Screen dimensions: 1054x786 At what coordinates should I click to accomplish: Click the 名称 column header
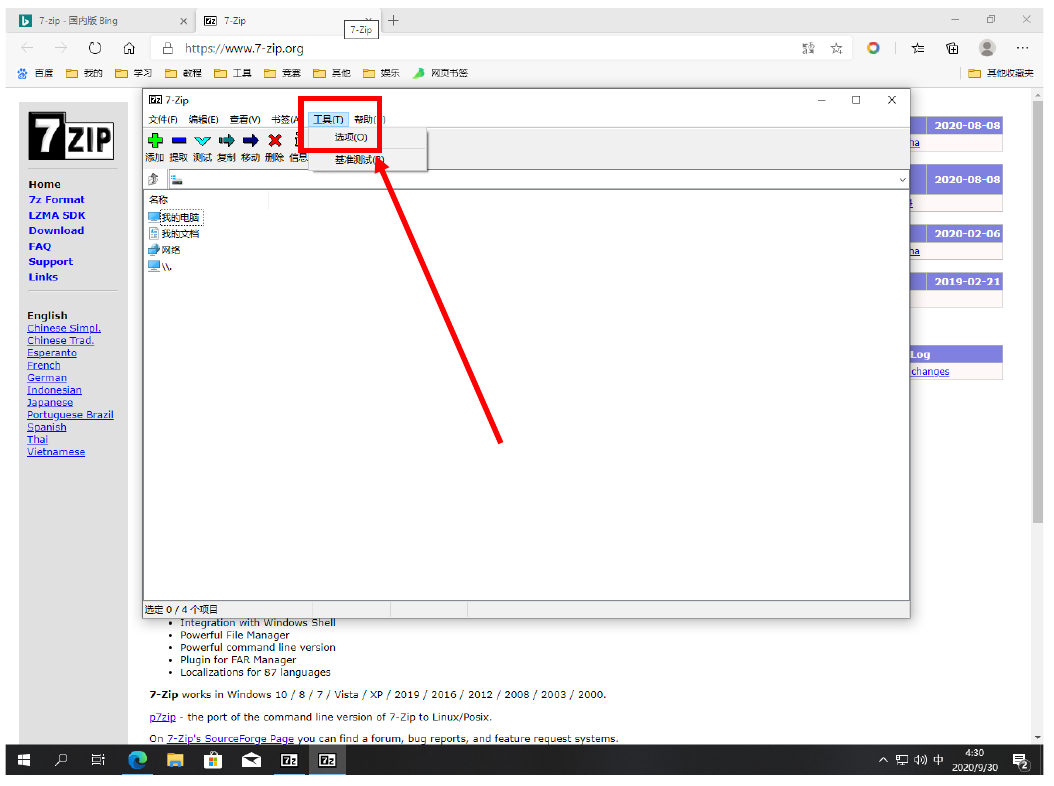point(158,200)
